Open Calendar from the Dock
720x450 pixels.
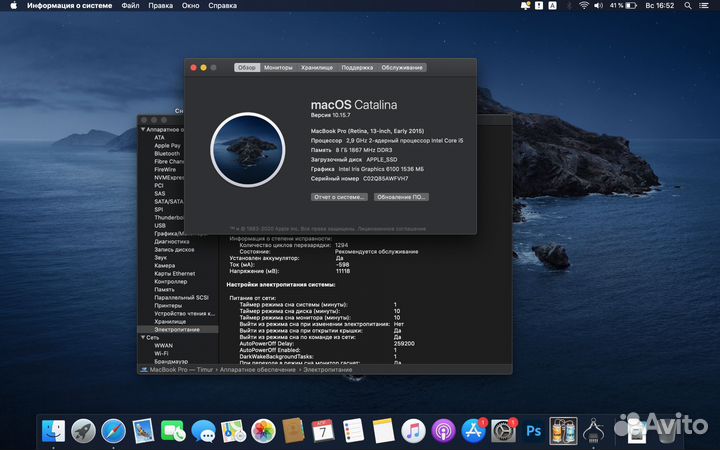[x=323, y=431]
